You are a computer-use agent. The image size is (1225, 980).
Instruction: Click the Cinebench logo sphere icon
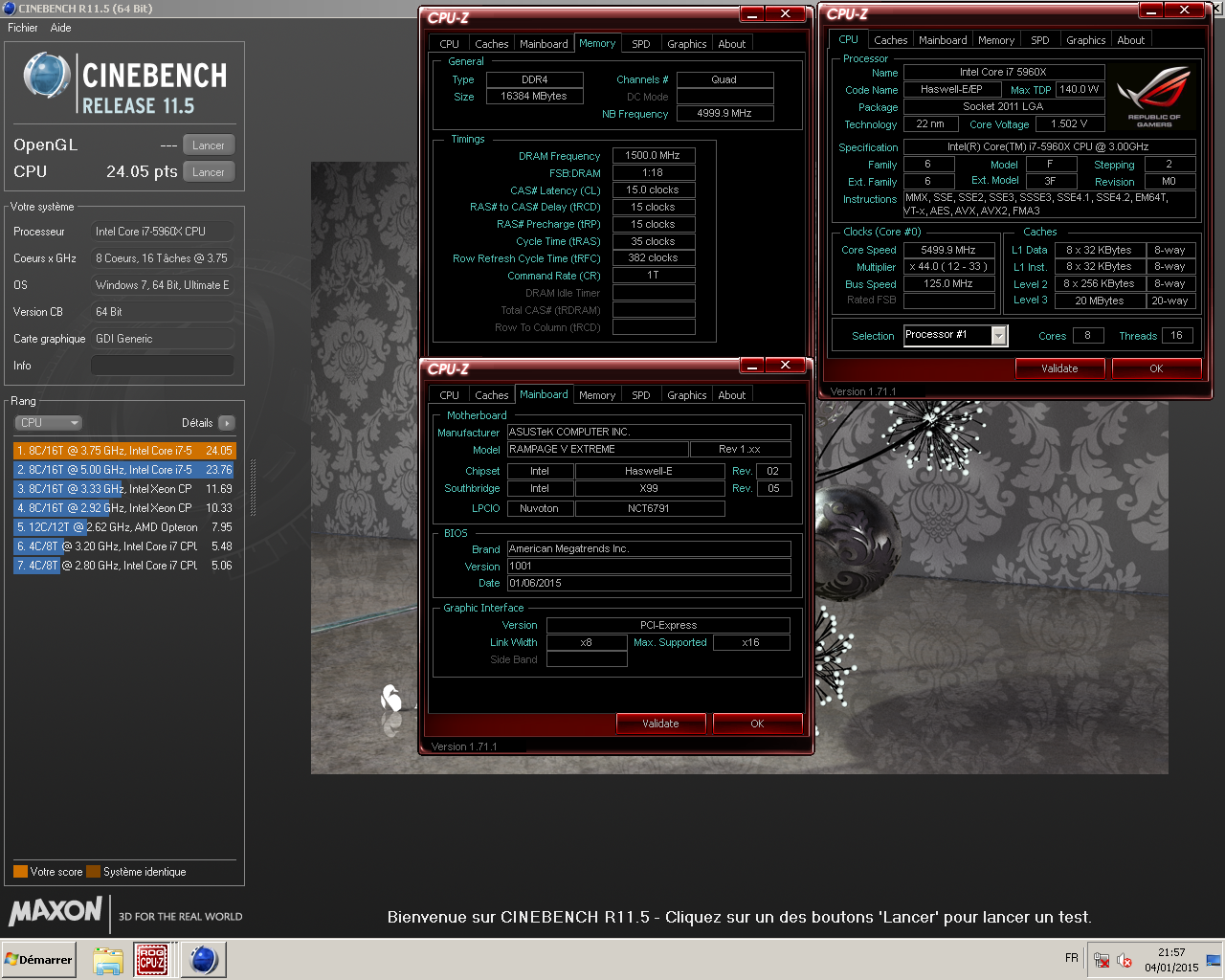[46, 77]
